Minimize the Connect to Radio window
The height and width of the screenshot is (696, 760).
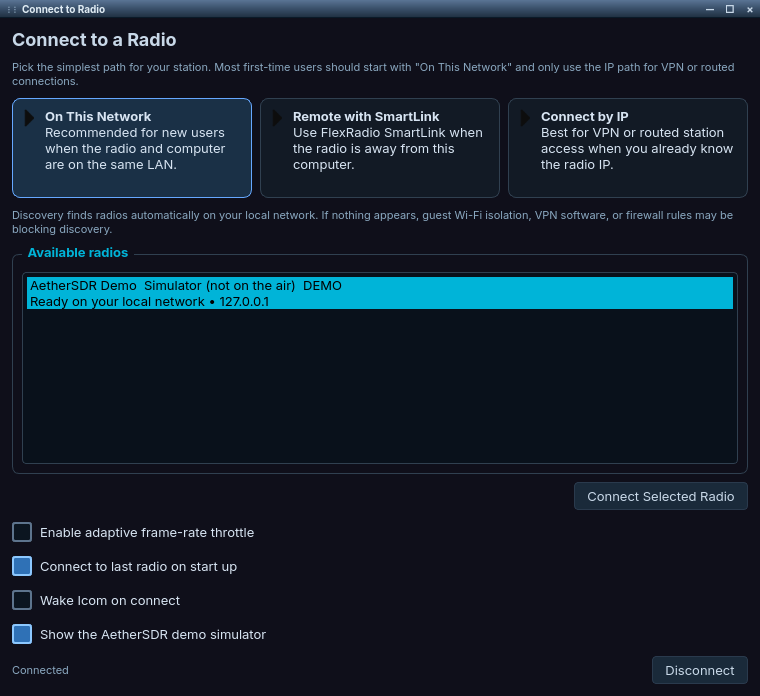click(x=710, y=9)
